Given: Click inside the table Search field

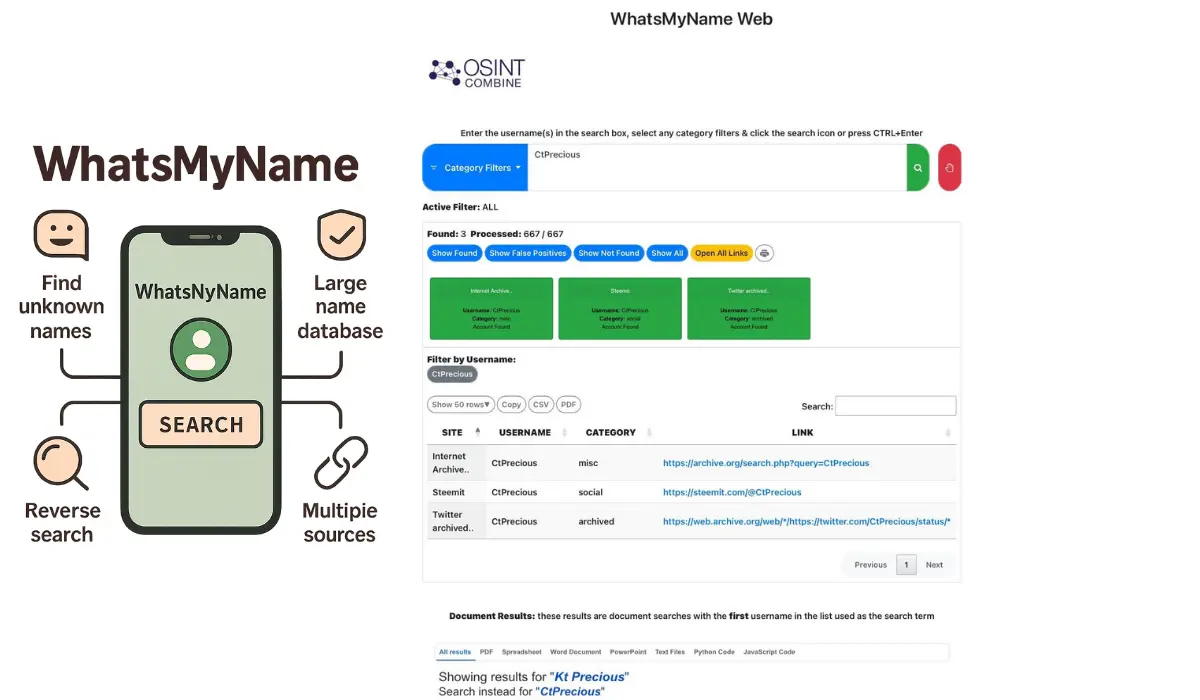Looking at the screenshot, I should click(895, 405).
